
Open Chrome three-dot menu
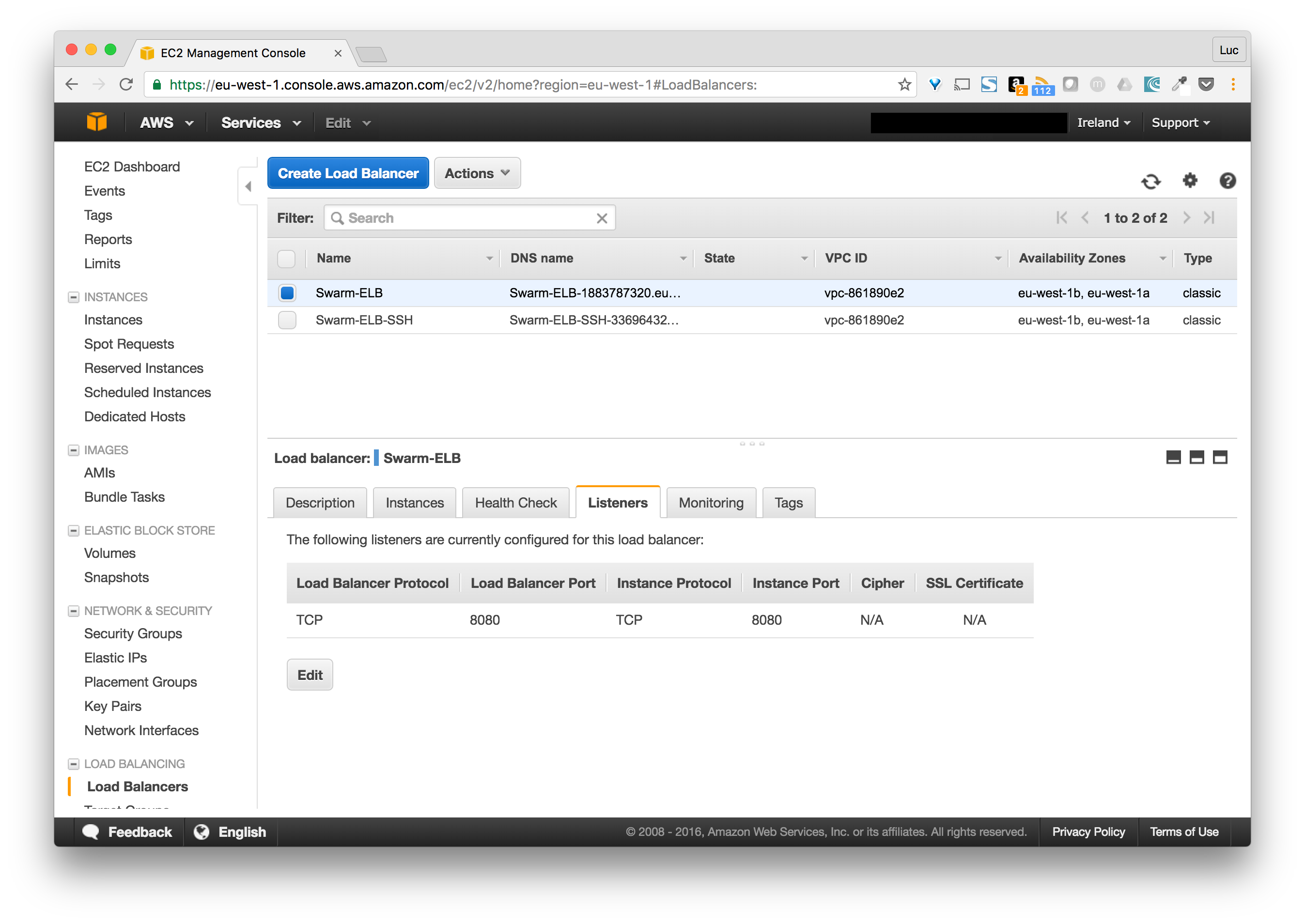[x=1233, y=85]
